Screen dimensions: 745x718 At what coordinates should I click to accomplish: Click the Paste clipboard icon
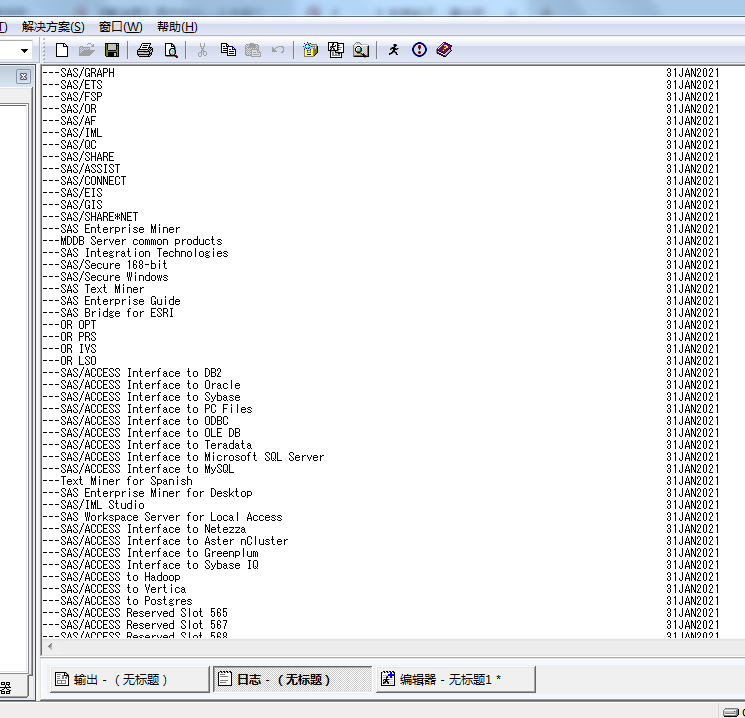pos(253,50)
